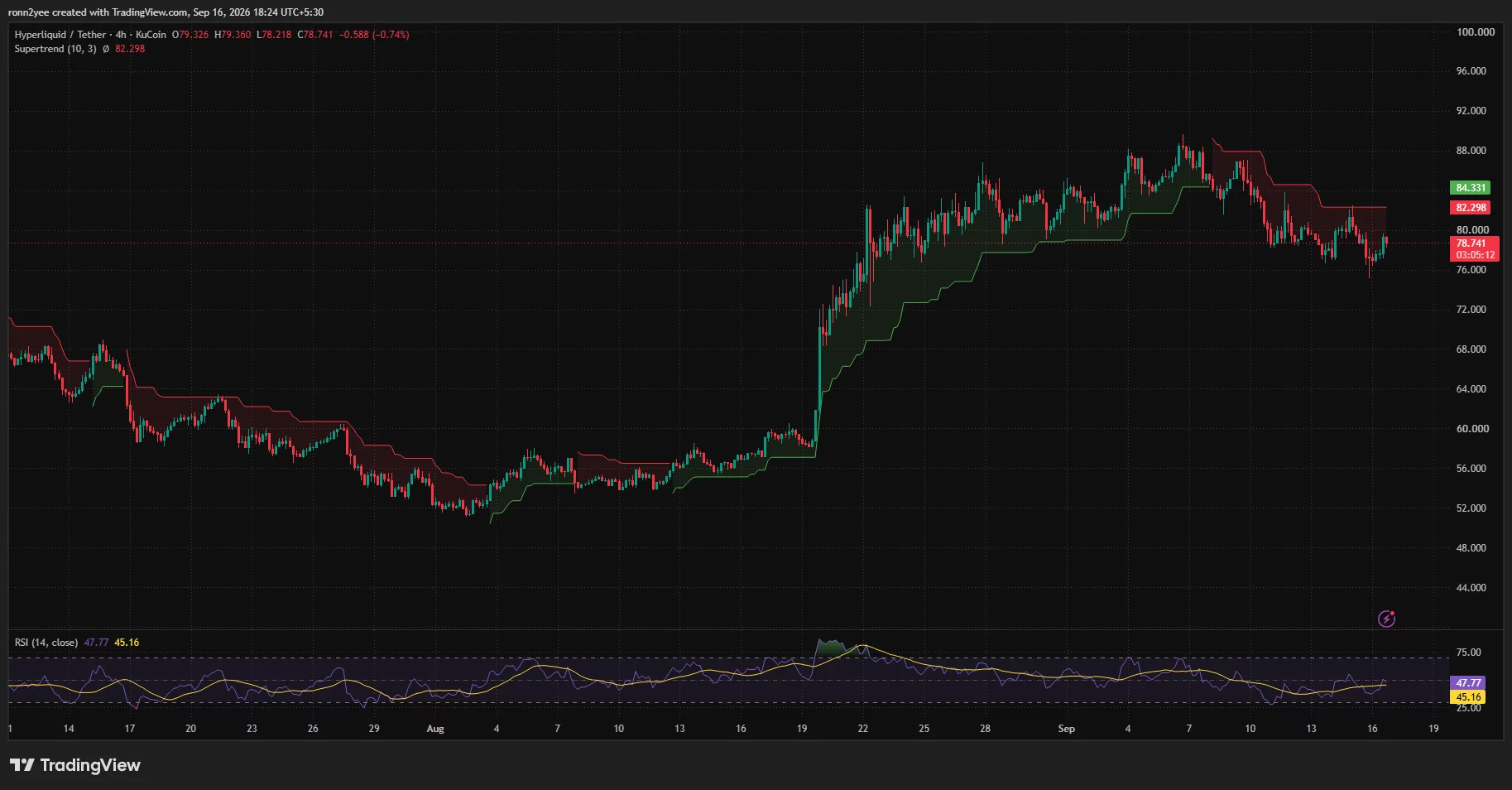The image size is (1512, 790).
Task: Click the 'Aug' label on time axis
Action: [435, 729]
